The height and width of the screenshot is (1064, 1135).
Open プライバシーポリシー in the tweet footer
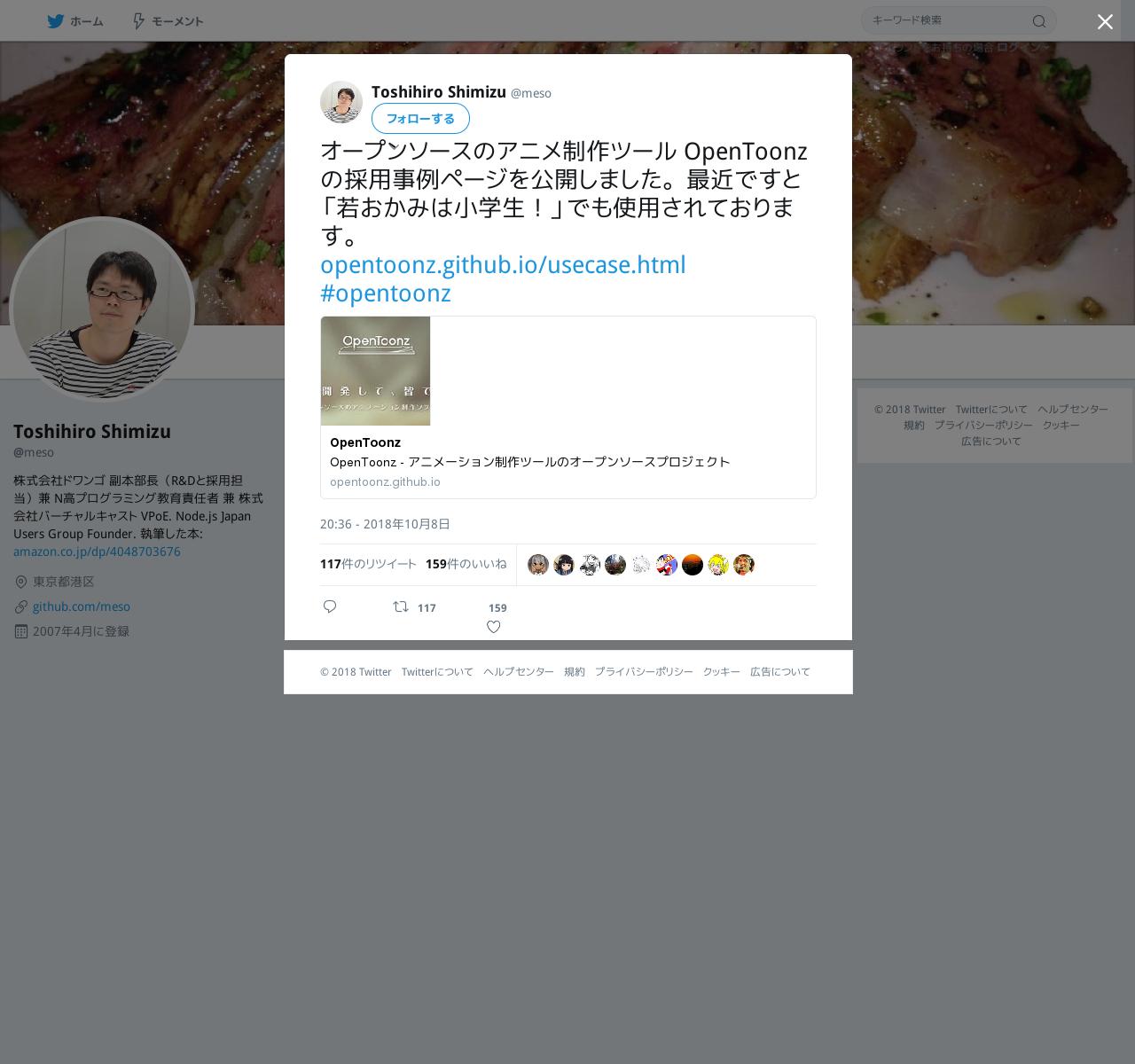point(644,672)
